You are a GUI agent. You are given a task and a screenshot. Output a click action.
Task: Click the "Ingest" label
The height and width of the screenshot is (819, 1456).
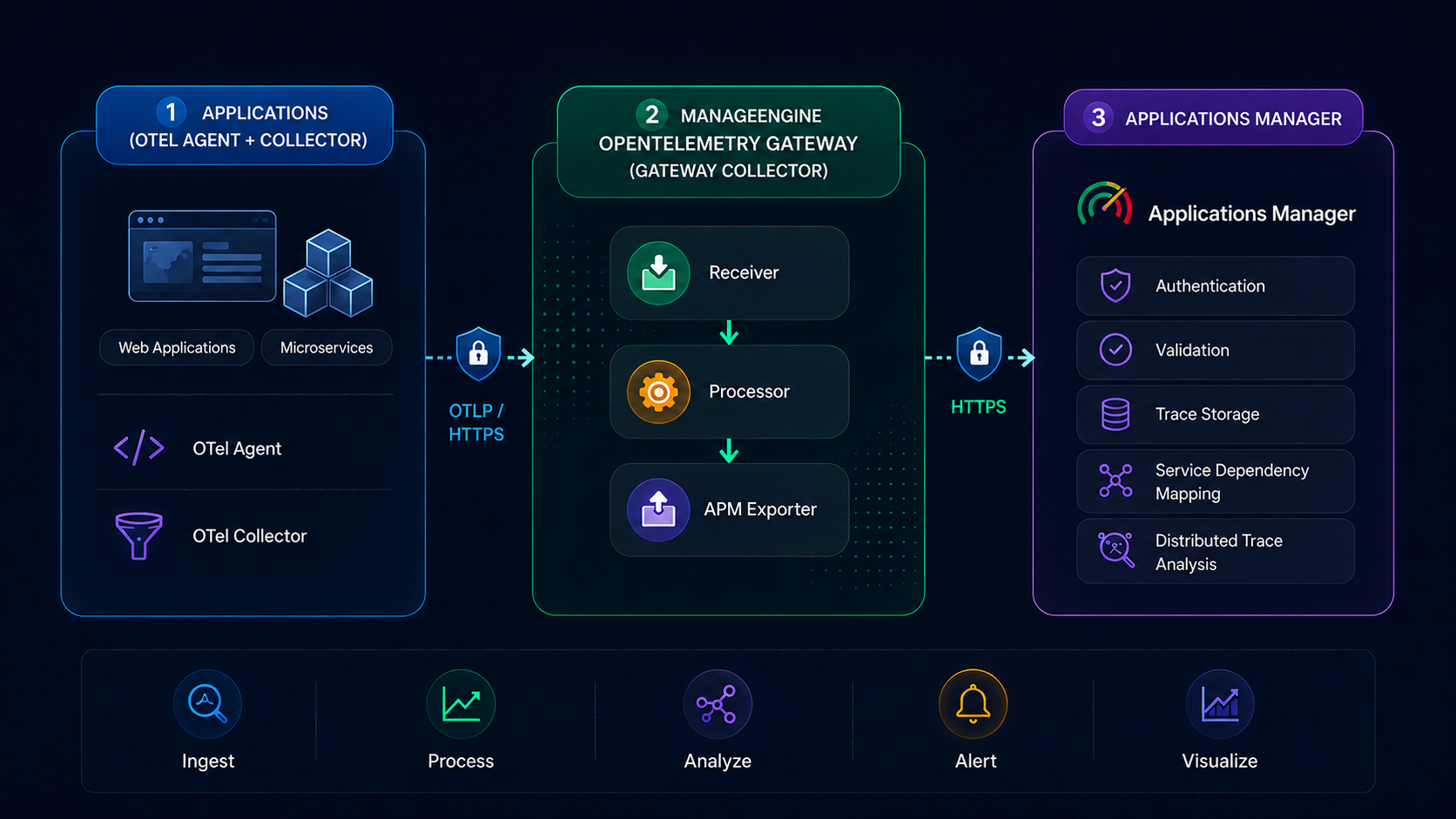coord(208,761)
